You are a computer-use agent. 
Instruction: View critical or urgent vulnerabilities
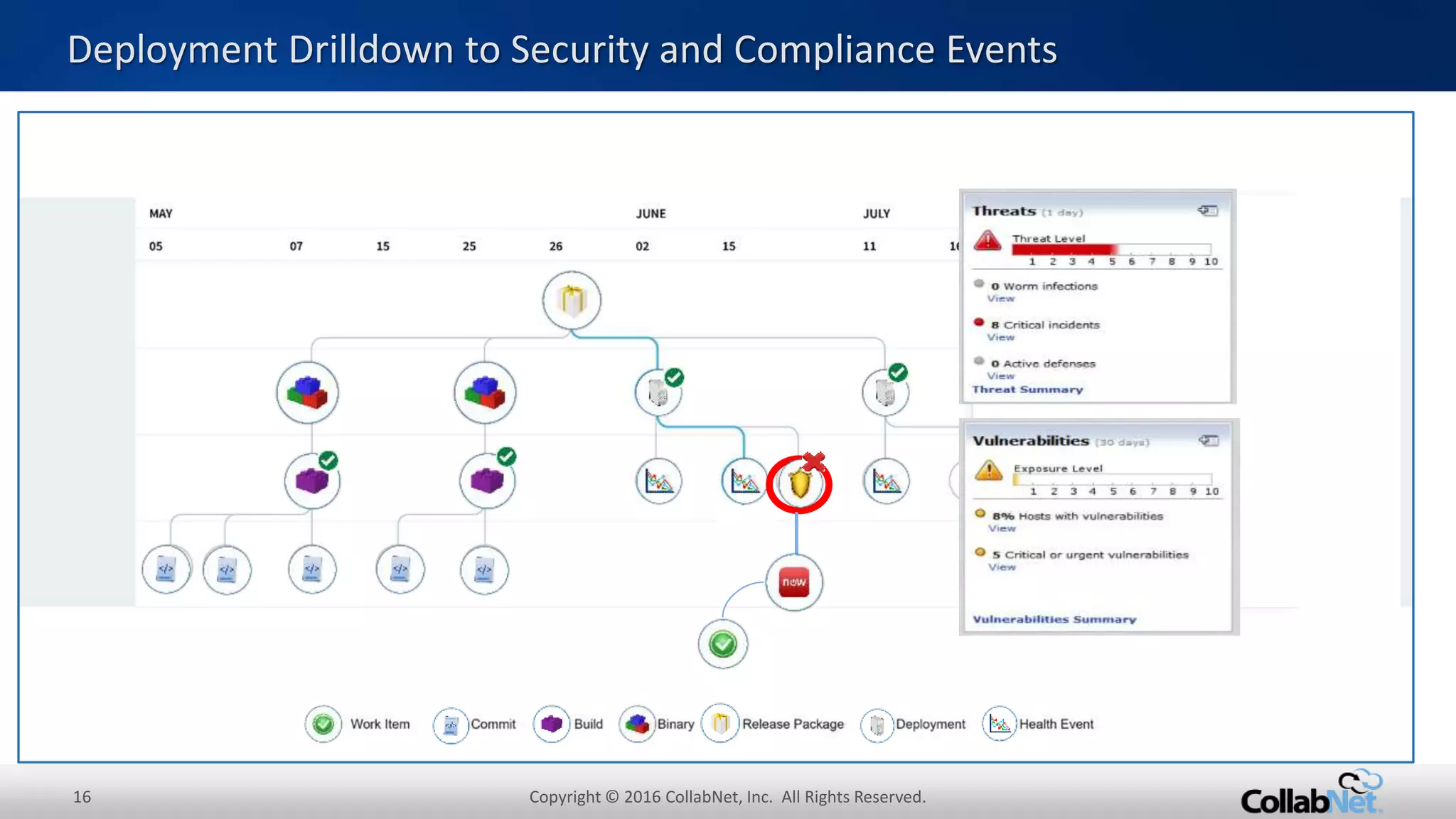tap(1002, 567)
